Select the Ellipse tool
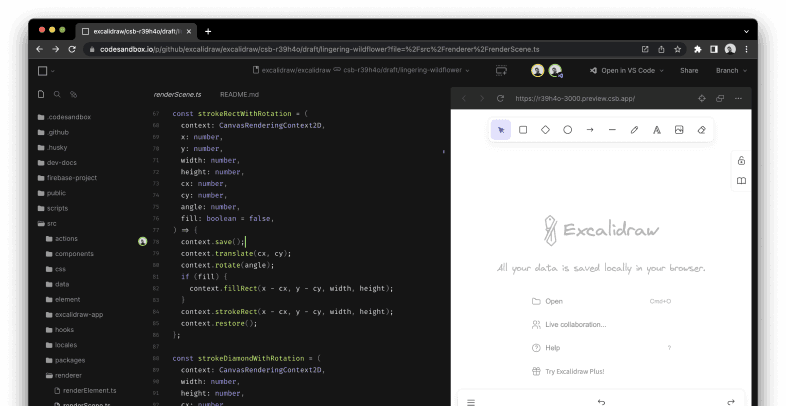This screenshot has height=406, width=786. pos(567,130)
